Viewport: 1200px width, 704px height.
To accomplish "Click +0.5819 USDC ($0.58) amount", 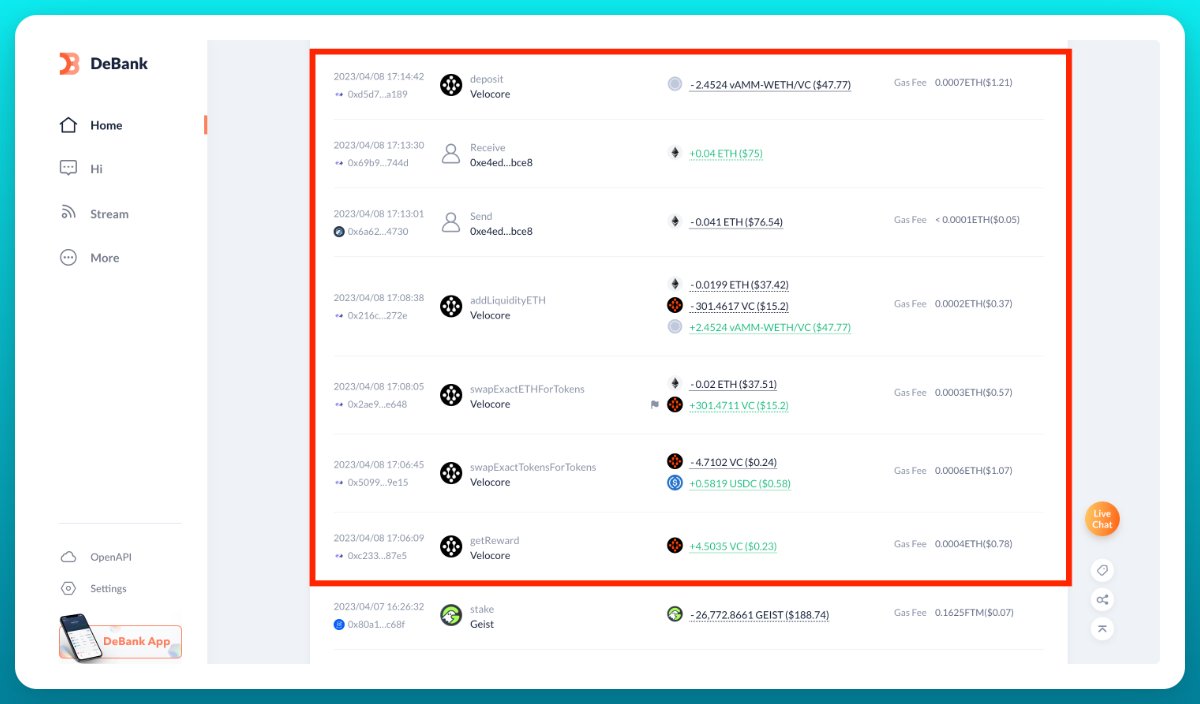I will [740, 483].
